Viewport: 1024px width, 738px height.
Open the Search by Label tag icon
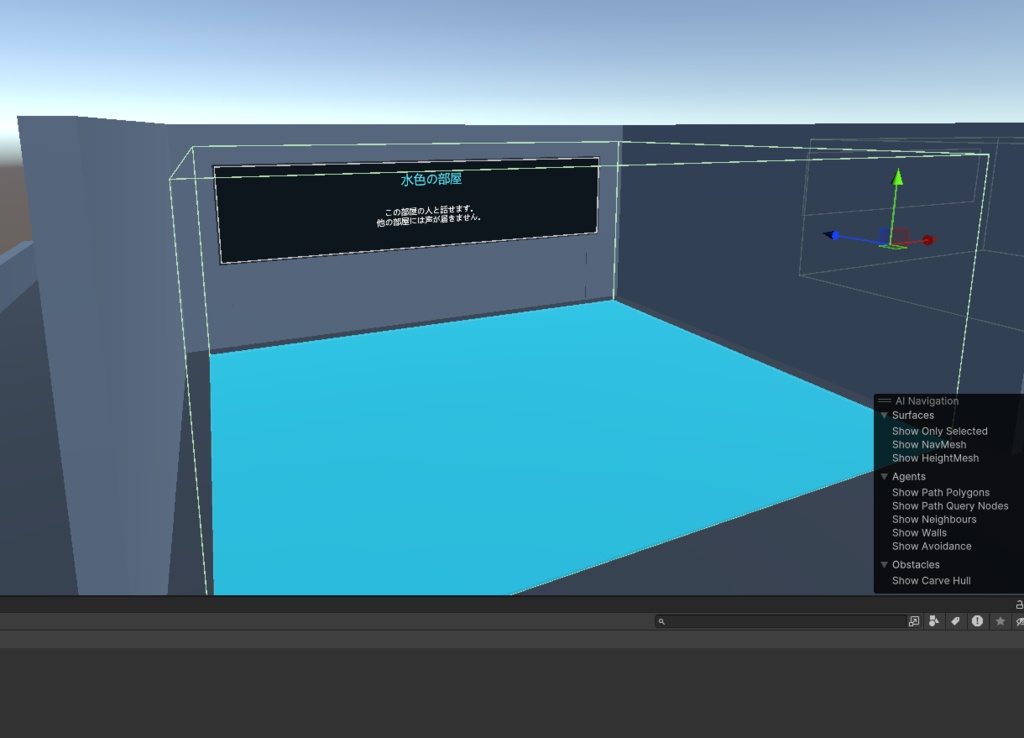(x=955, y=621)
